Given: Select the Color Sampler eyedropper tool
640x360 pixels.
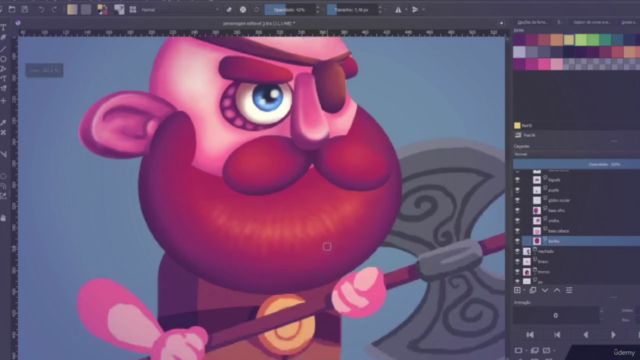Looking at the screenshot, I should 3,122.
